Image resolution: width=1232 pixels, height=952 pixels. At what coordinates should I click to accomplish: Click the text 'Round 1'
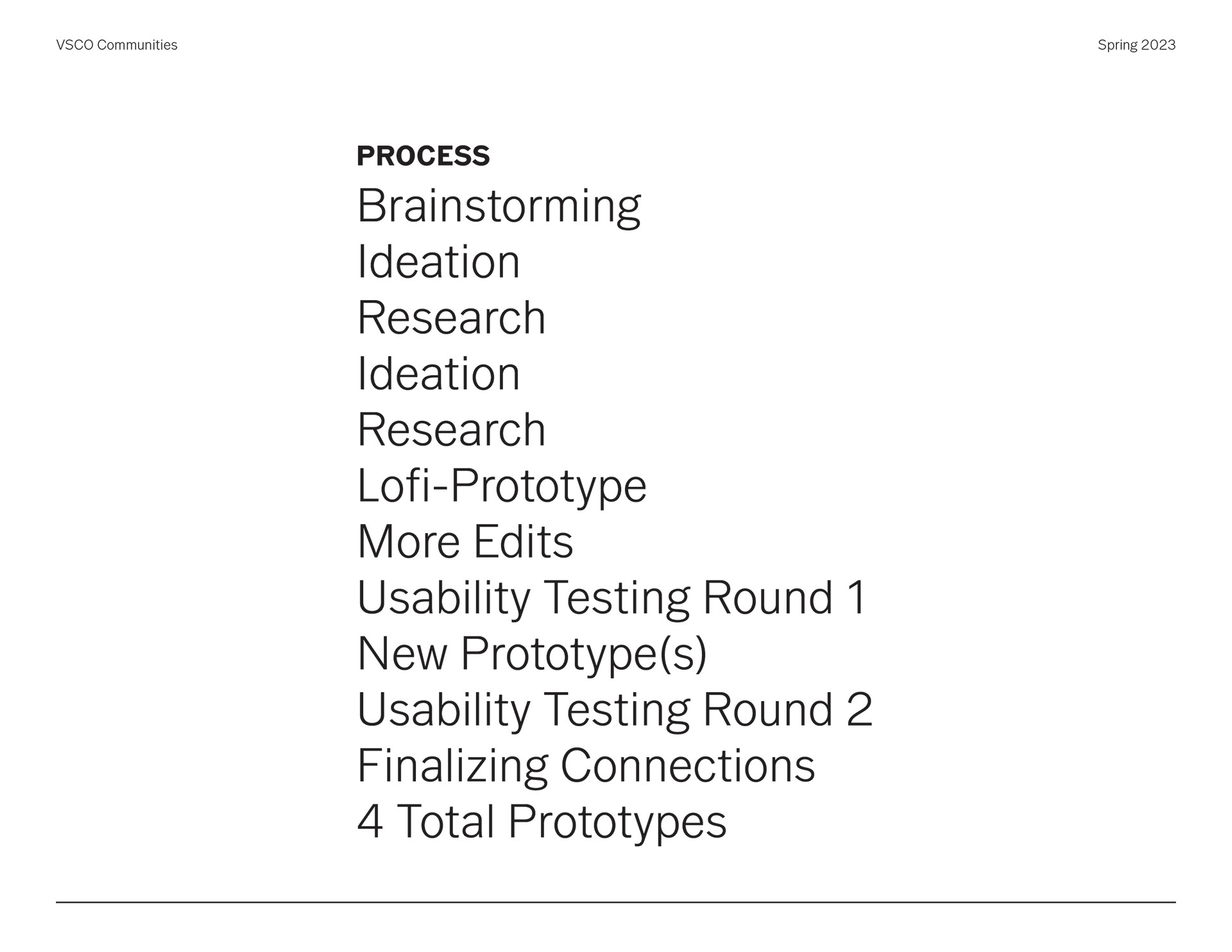785,598
